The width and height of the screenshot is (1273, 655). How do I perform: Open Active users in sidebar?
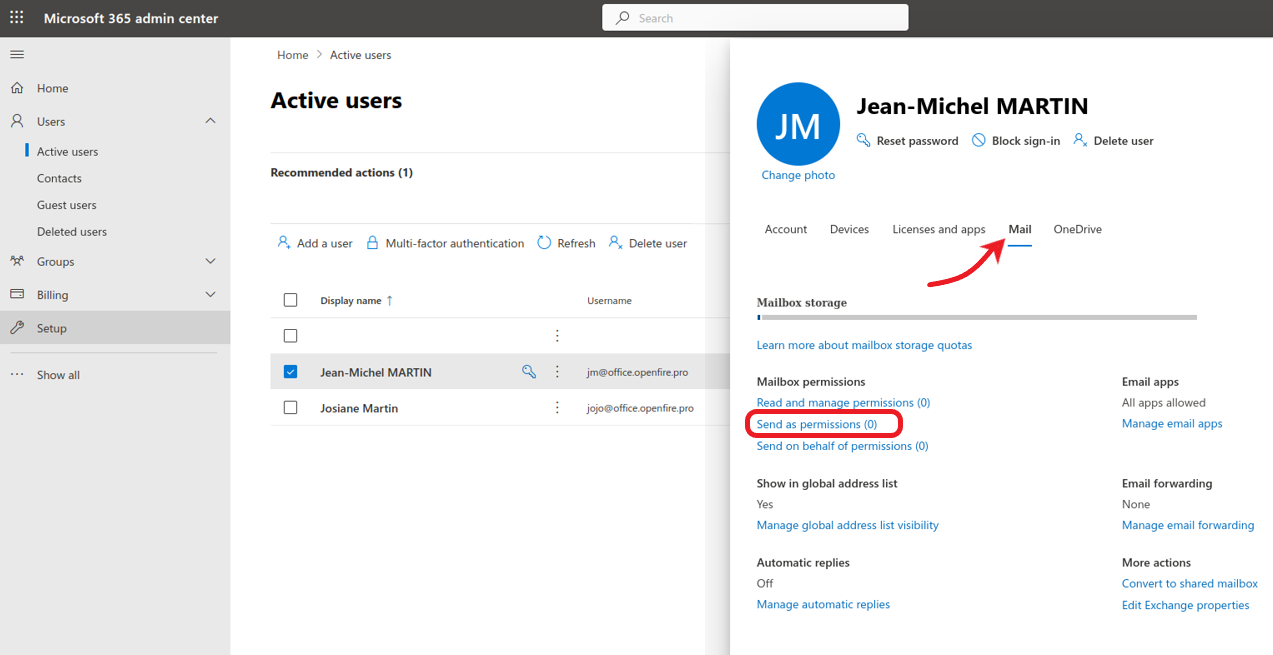point(68,152)
